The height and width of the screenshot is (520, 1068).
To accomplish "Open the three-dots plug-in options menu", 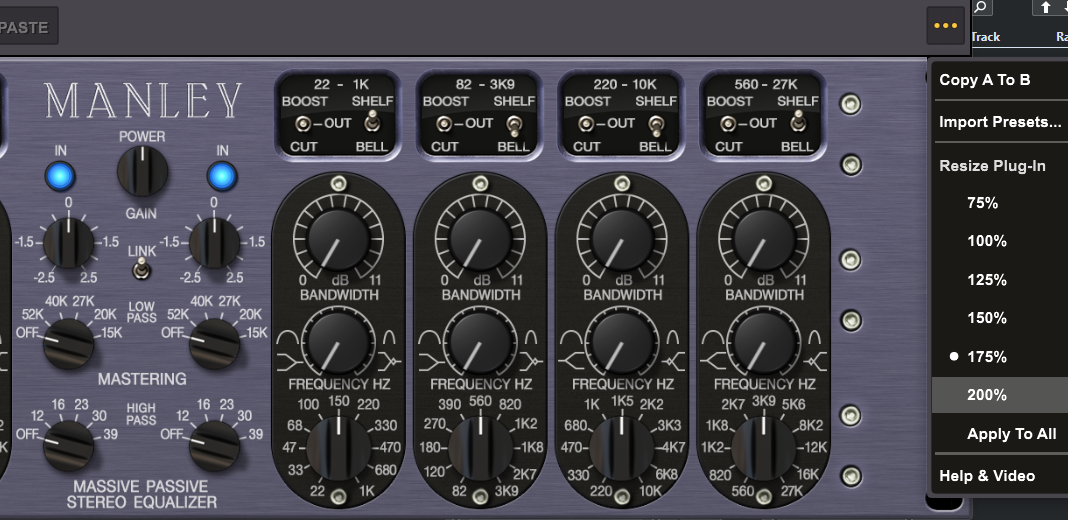I will point(945,26).
